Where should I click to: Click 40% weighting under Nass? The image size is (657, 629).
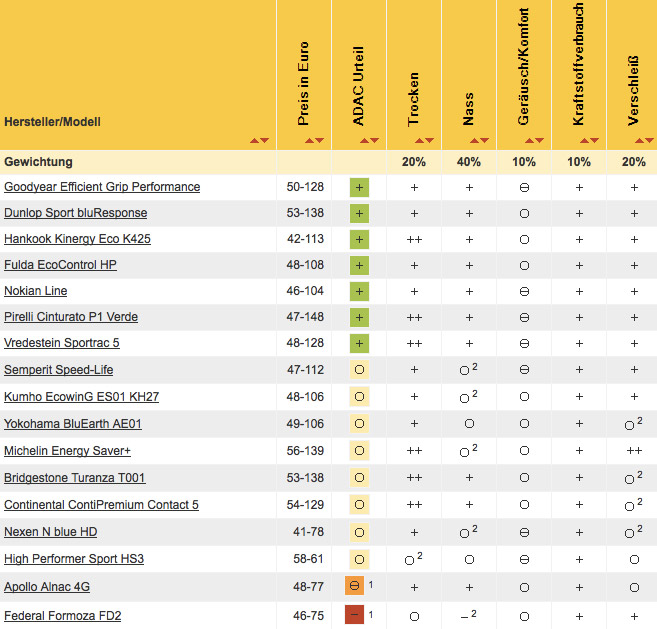pyautogui.click(x=469, y=162)
